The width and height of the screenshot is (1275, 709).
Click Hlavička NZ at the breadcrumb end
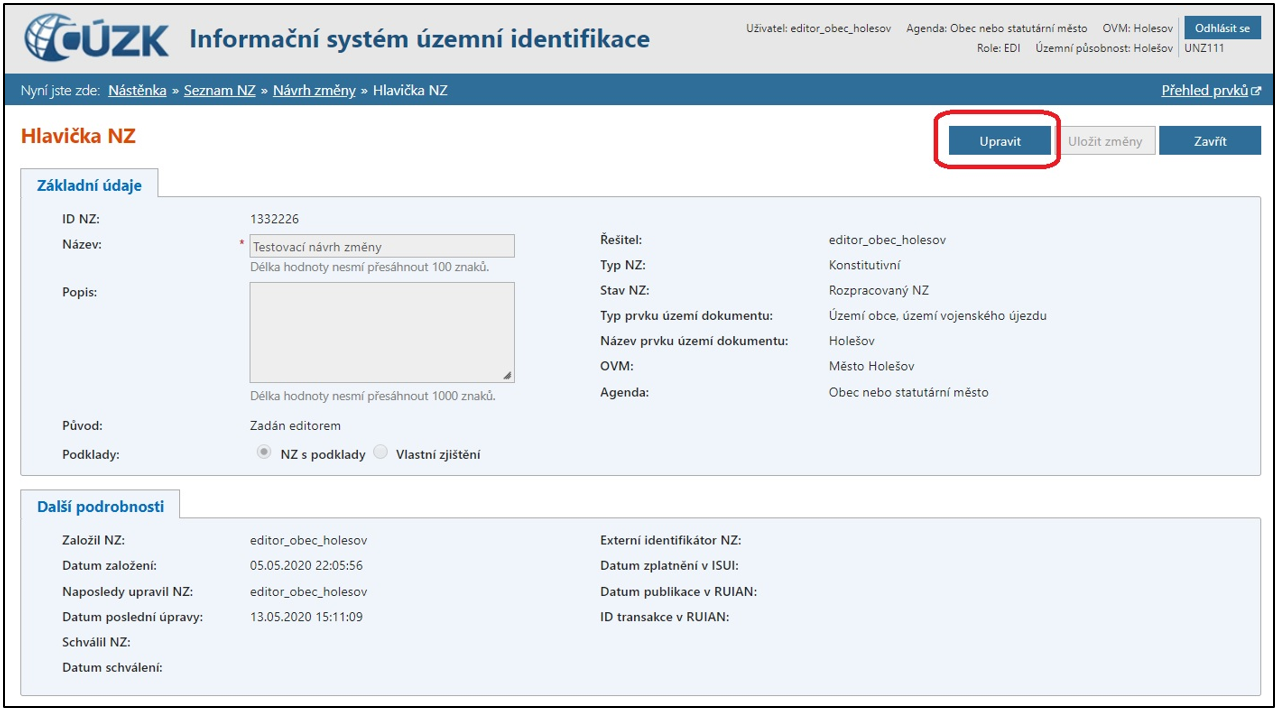410,91
